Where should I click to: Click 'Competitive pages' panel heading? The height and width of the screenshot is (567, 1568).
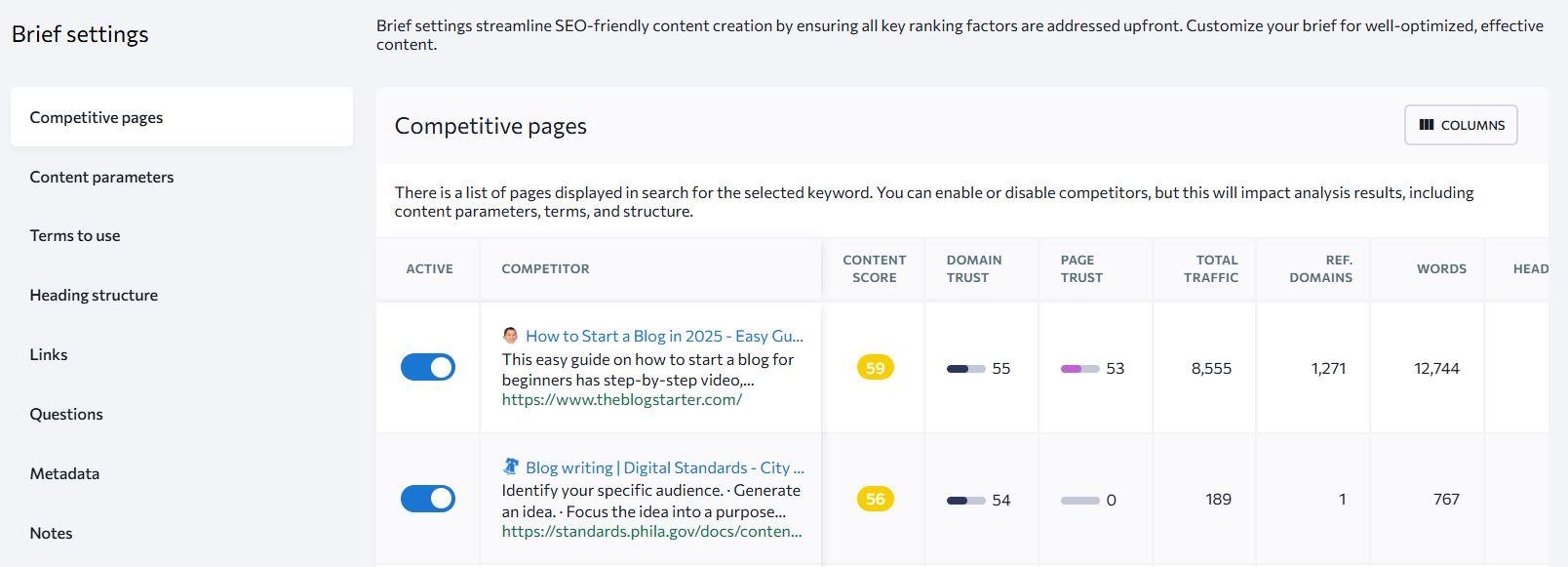[x=490, y=126]
